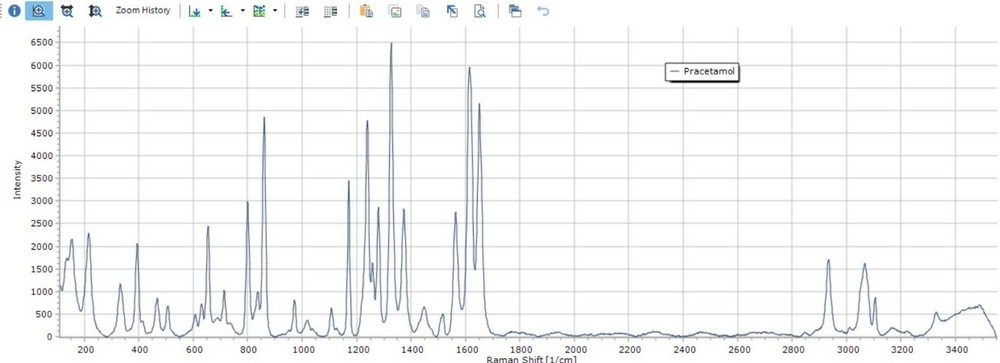Screen dimensions: 1000x363
Task: Expand the stacked spectra display dropdown arrow
Action: tap(274, 11)
